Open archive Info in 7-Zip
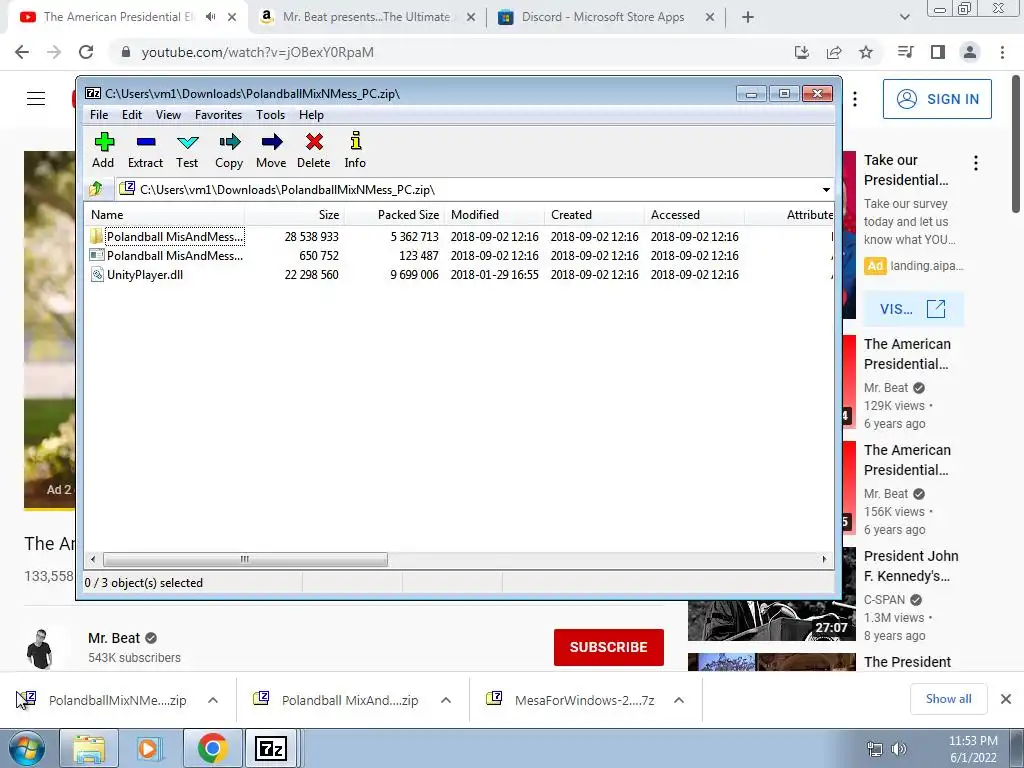1024x768 pixels. (355, 150)
